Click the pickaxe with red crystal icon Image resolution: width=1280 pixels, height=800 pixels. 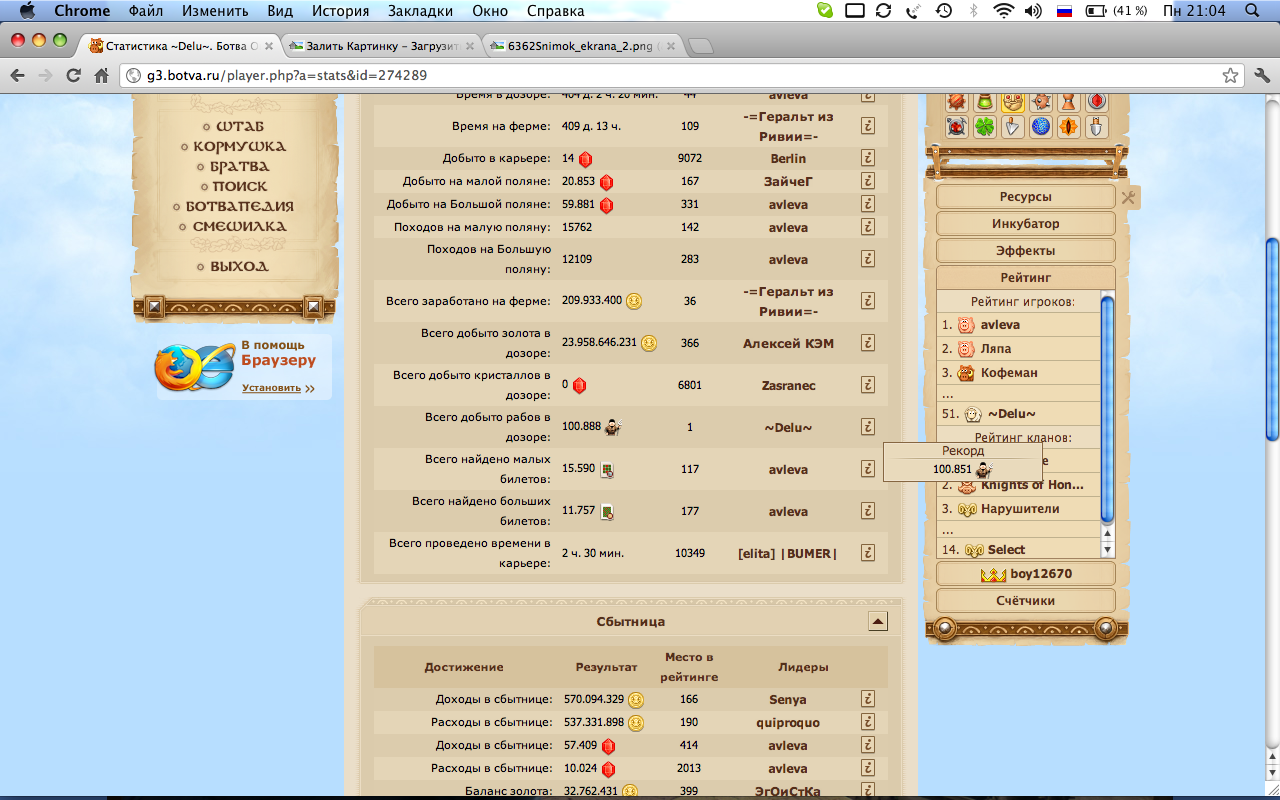click(x=957, y=127)
